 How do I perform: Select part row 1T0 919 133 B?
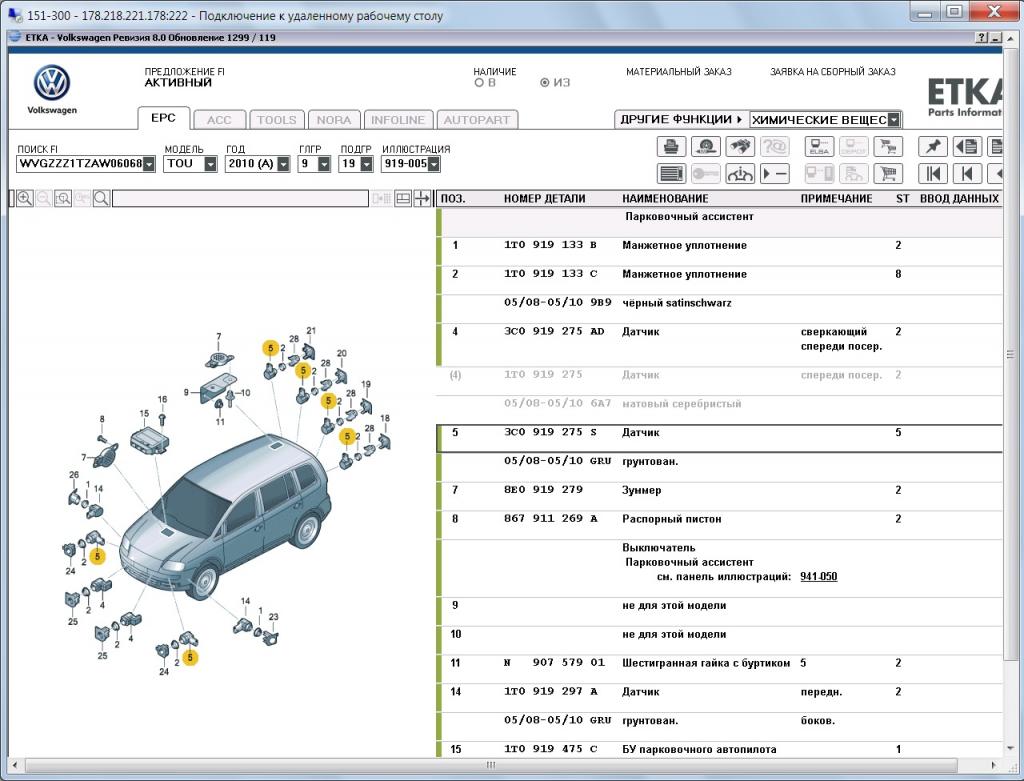coord(720,251)
